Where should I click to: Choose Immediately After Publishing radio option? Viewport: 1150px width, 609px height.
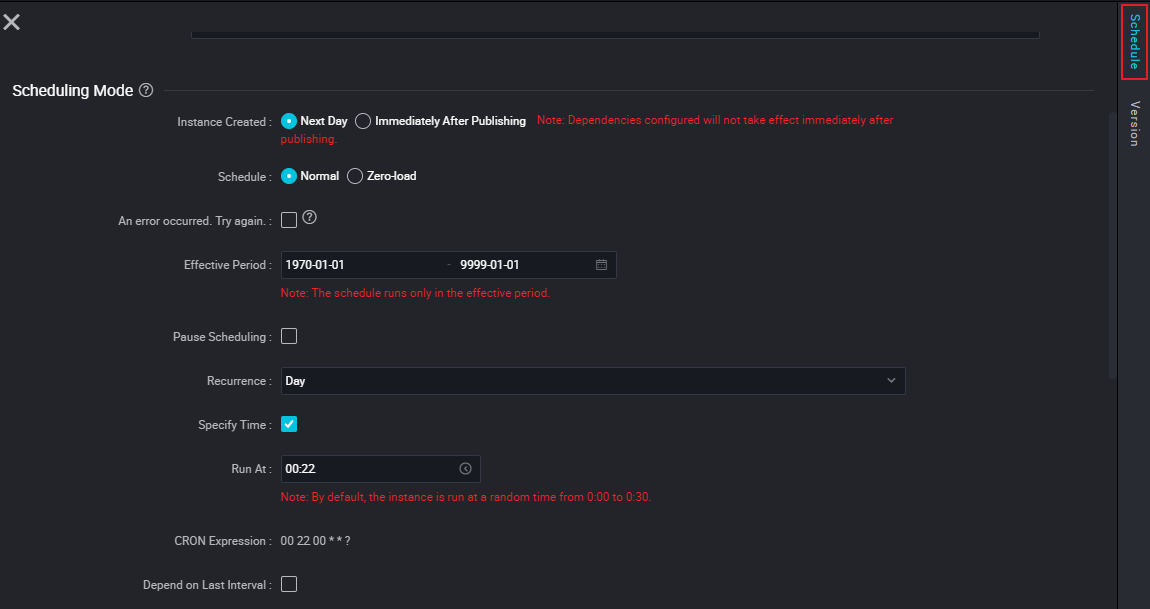pyautogui.click(x=363, y=121)
